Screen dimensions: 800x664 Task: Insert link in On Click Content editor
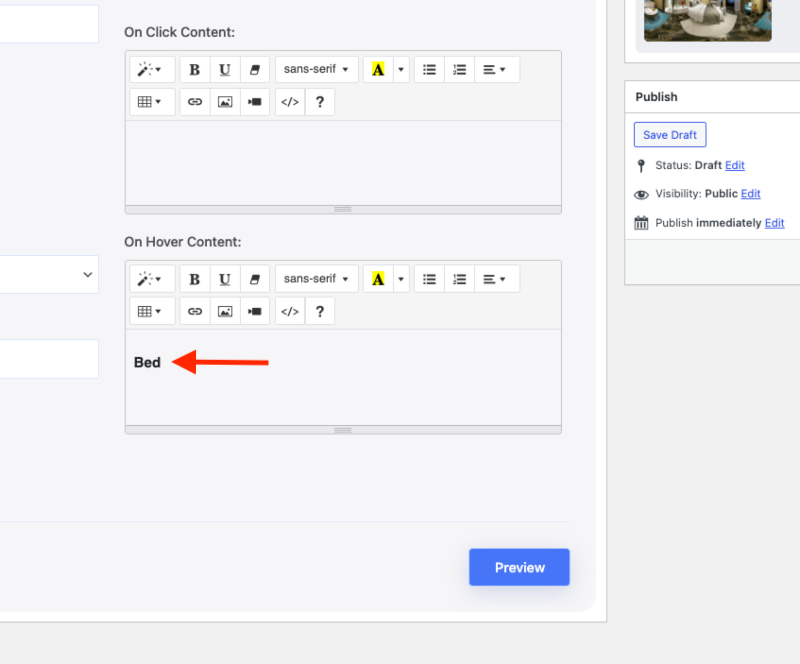tap(194, 102)
